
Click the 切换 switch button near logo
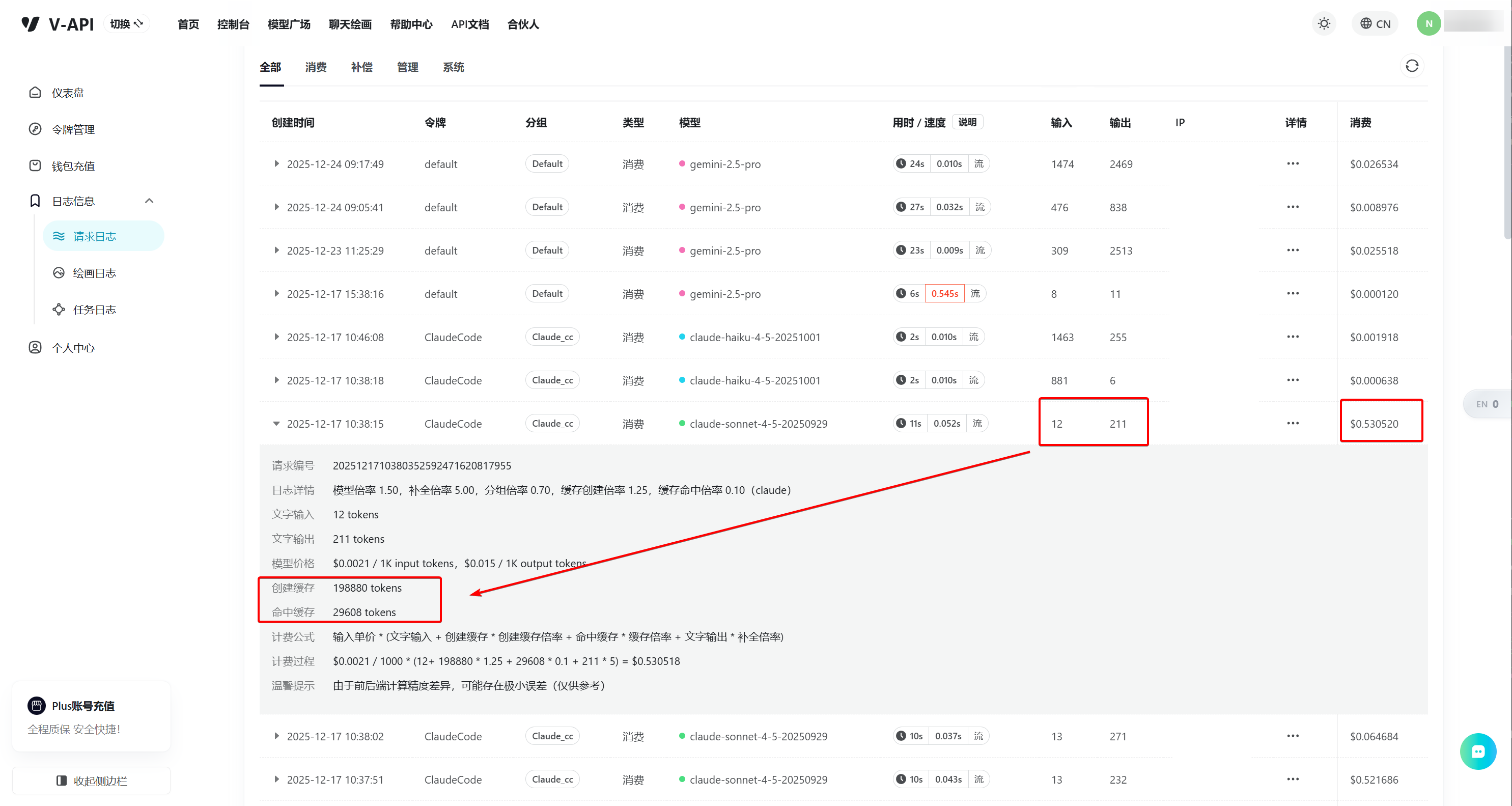point(126,24)
